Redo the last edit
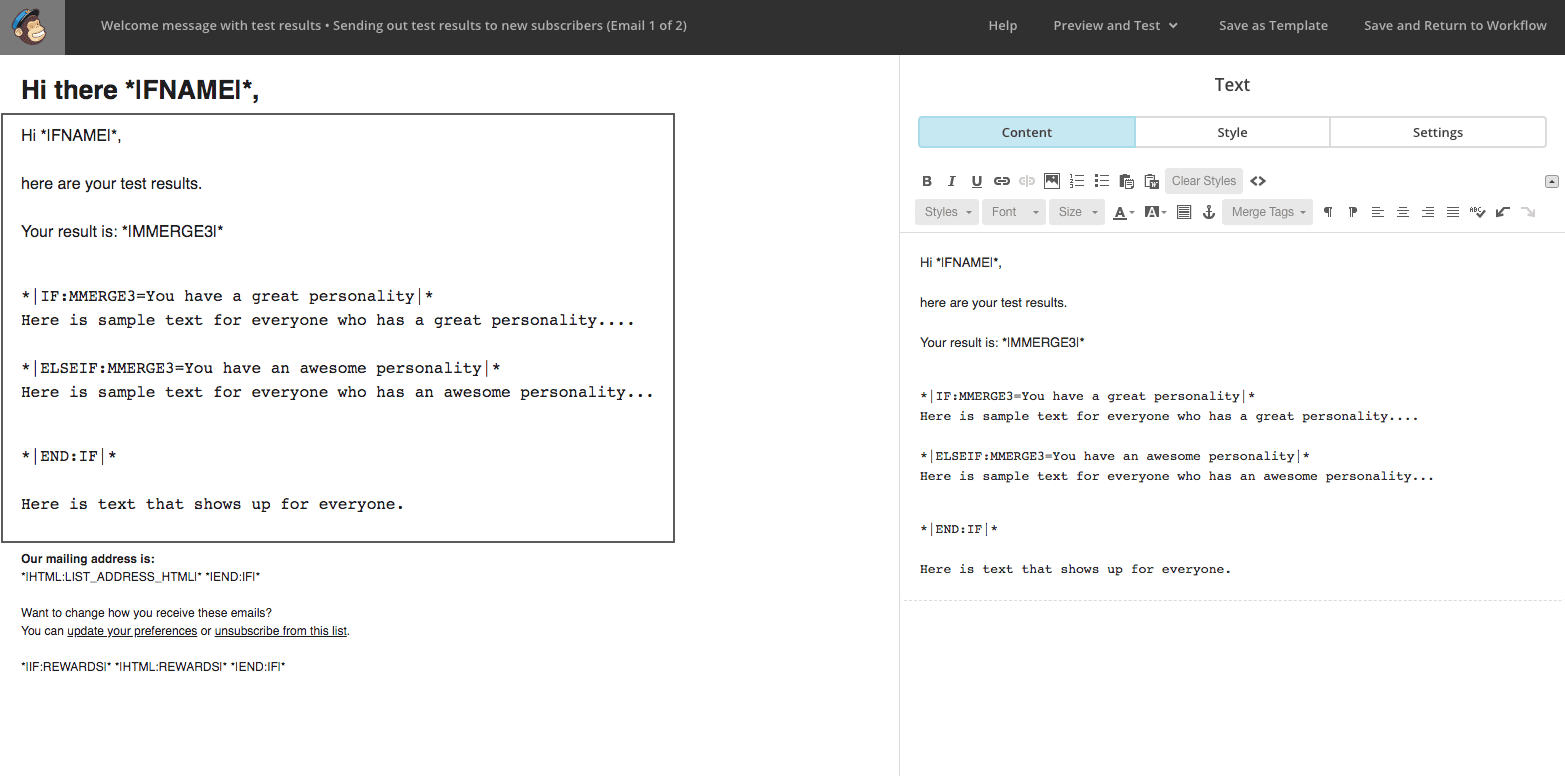This screenshot has width=1565, height=776. click(1528, 212)
